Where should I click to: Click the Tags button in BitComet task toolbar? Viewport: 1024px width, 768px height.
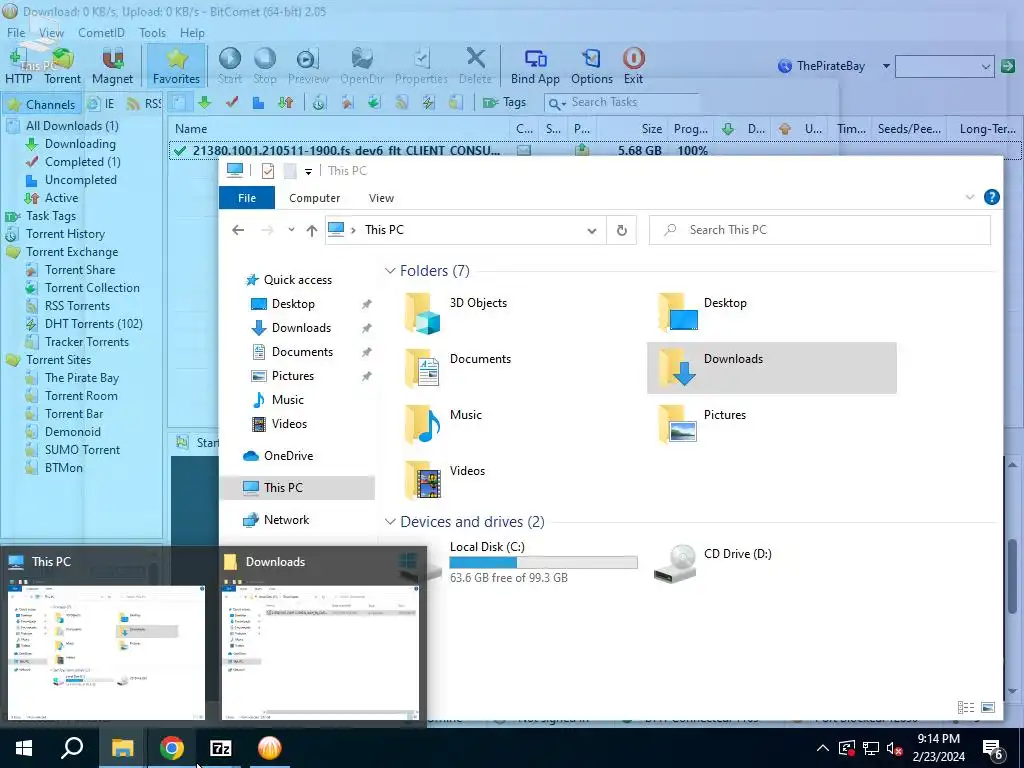504,103
